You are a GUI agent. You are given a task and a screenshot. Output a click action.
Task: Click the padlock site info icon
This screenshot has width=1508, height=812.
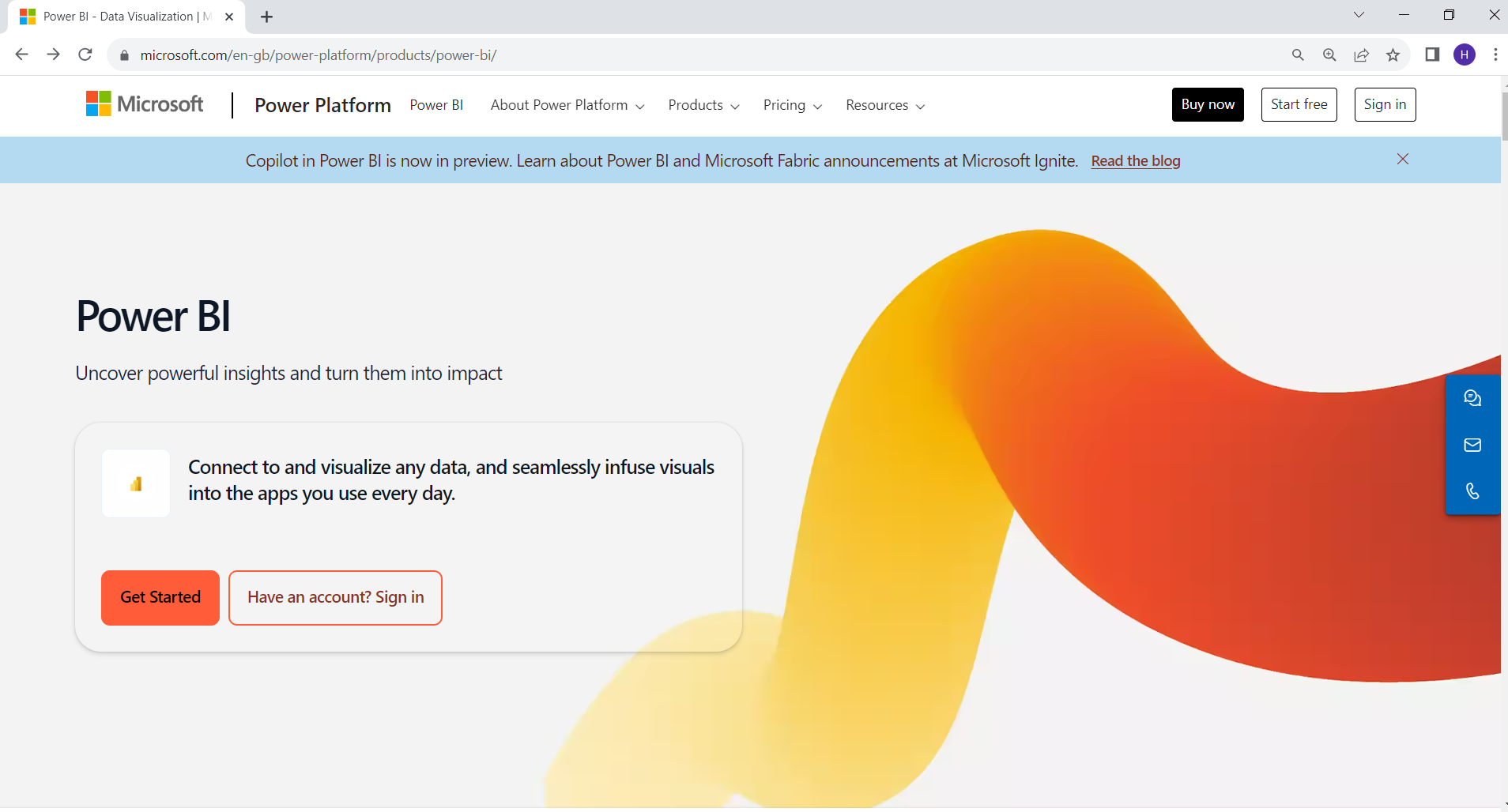pyautogui.click(x=124, y=55)
